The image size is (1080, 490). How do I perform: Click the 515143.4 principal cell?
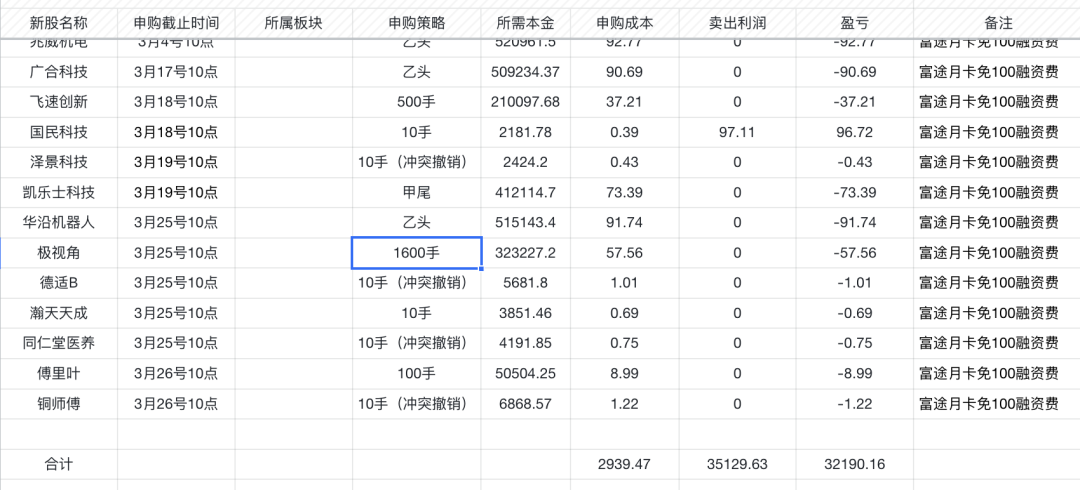click(x=526, y=223)
